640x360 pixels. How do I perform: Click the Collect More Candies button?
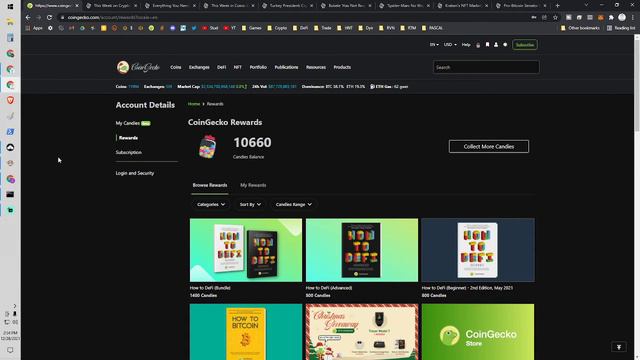tap(489, 147)
